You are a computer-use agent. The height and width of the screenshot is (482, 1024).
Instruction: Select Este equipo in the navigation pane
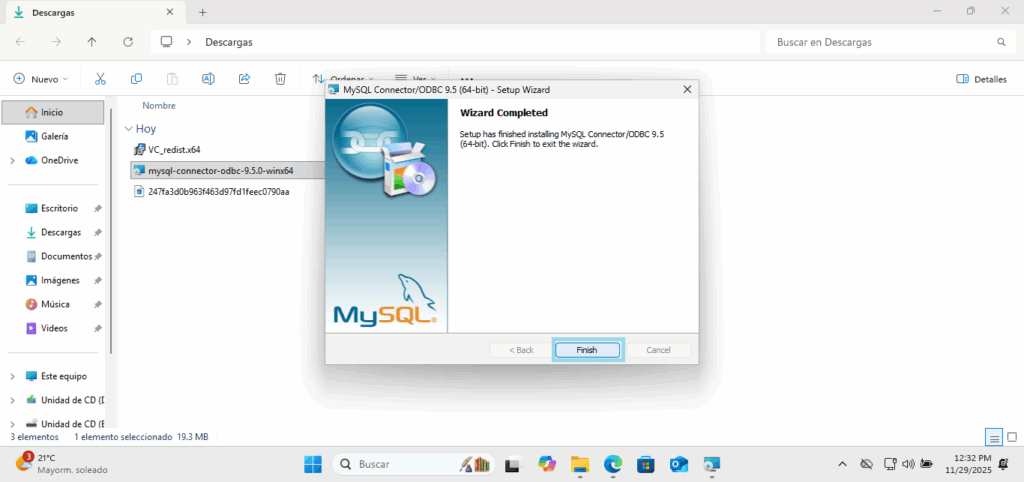tap(63, 376)
